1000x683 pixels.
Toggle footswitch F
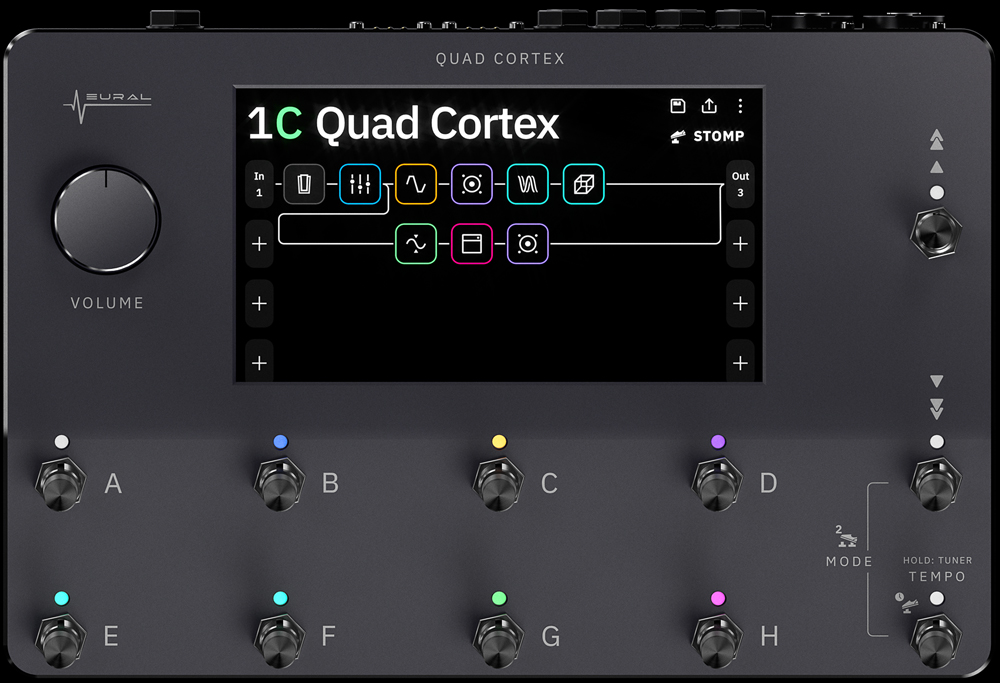pyautogui.click(x=279, y=640)
